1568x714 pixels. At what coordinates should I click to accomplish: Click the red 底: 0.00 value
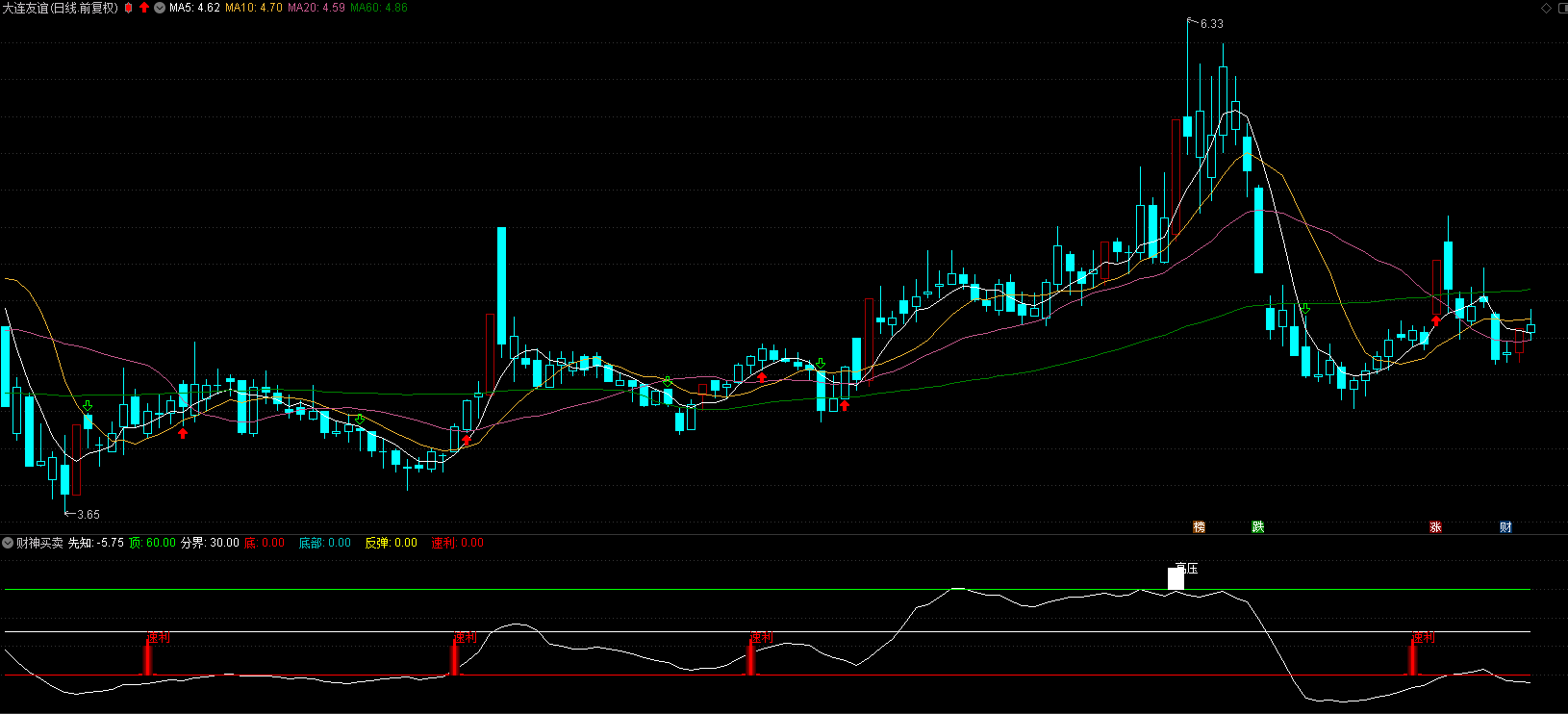tap(265, 543)
